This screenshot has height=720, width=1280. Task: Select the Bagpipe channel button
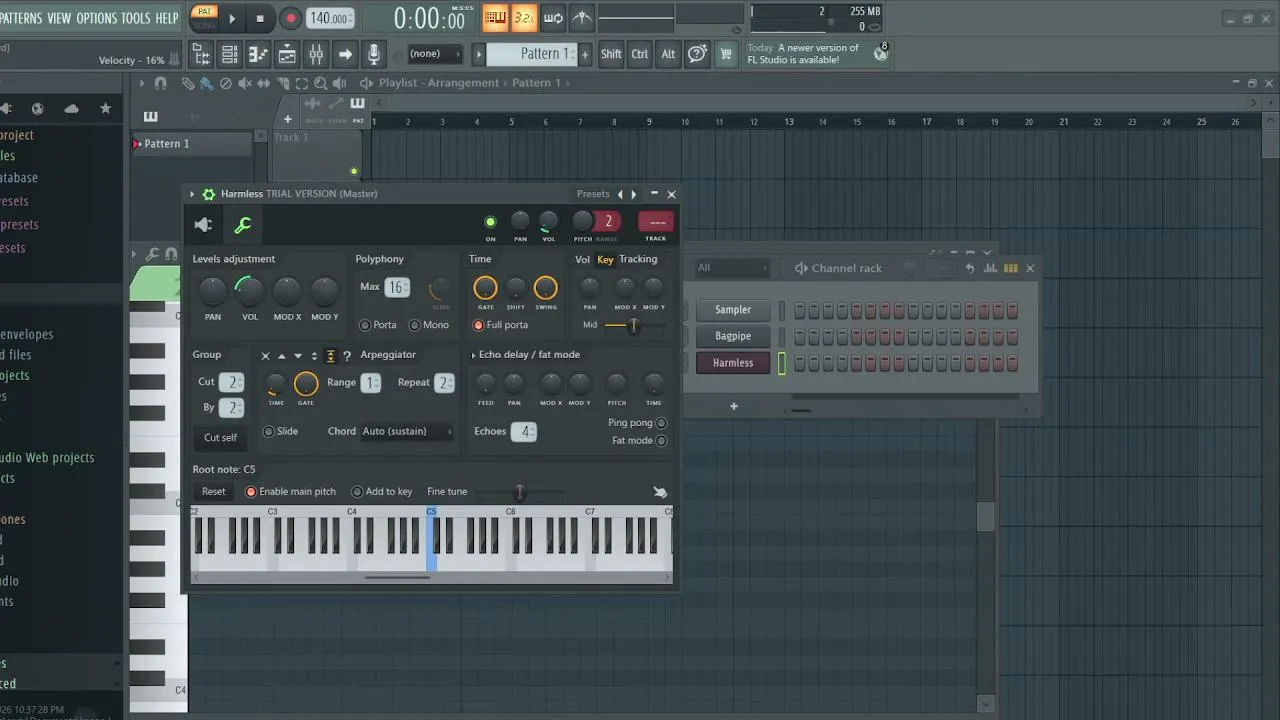[733, 336]
